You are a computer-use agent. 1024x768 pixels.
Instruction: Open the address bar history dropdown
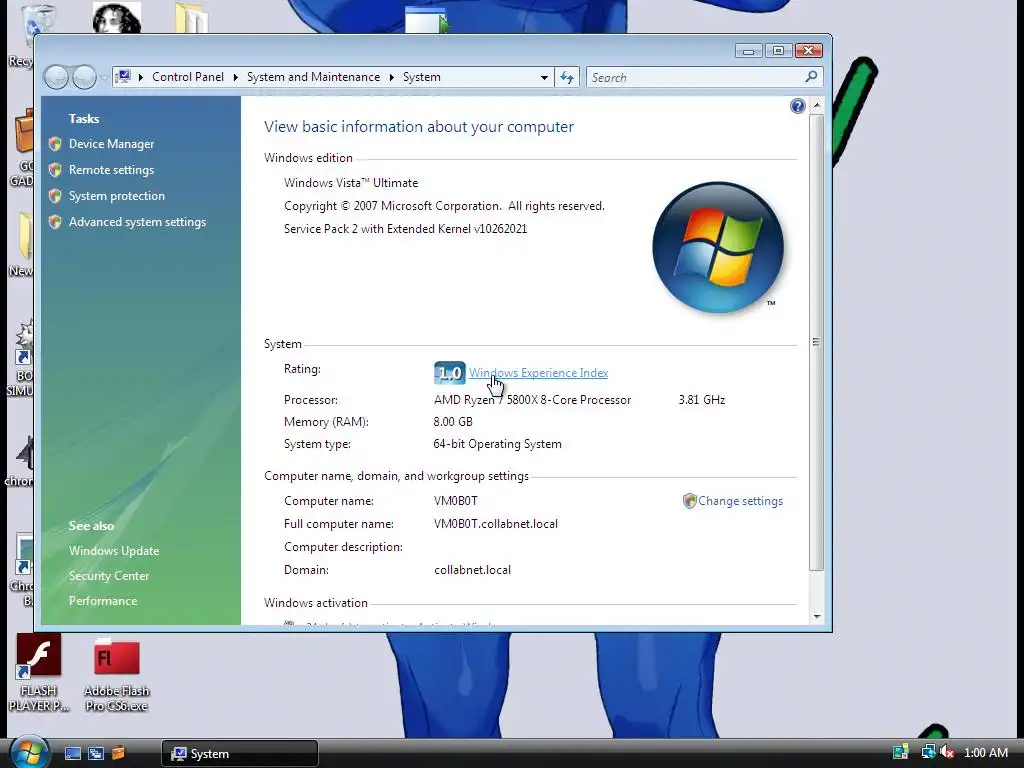point(544,77)
